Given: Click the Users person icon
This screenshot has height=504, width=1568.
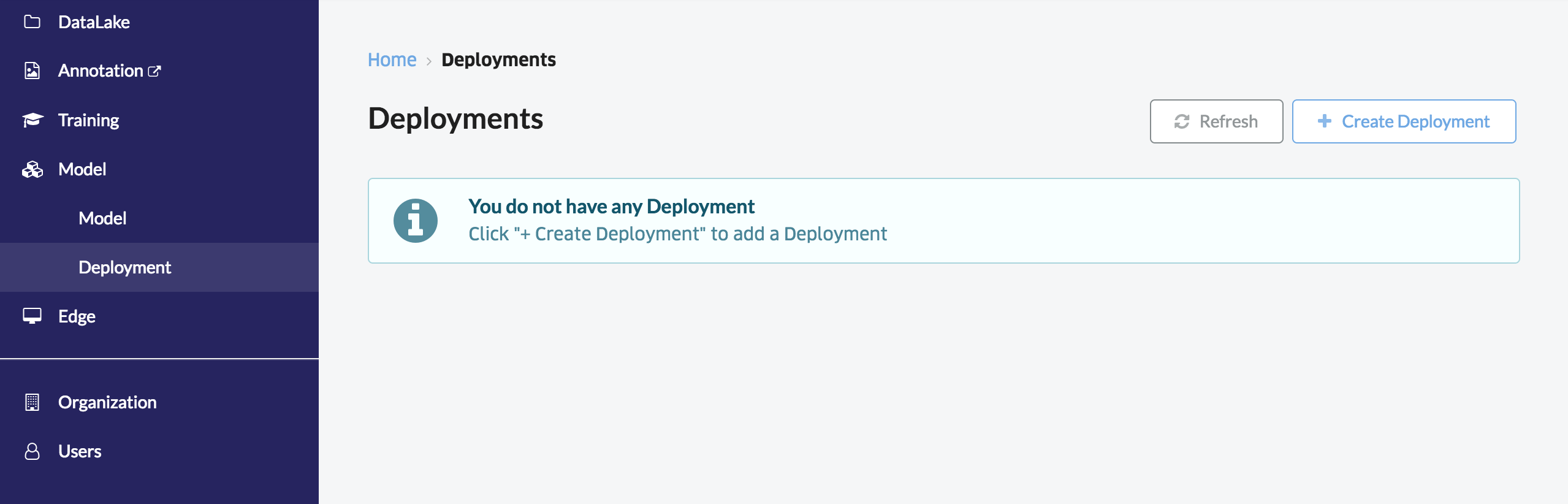Looking at the screenshot, I should (x=32, y=451).
